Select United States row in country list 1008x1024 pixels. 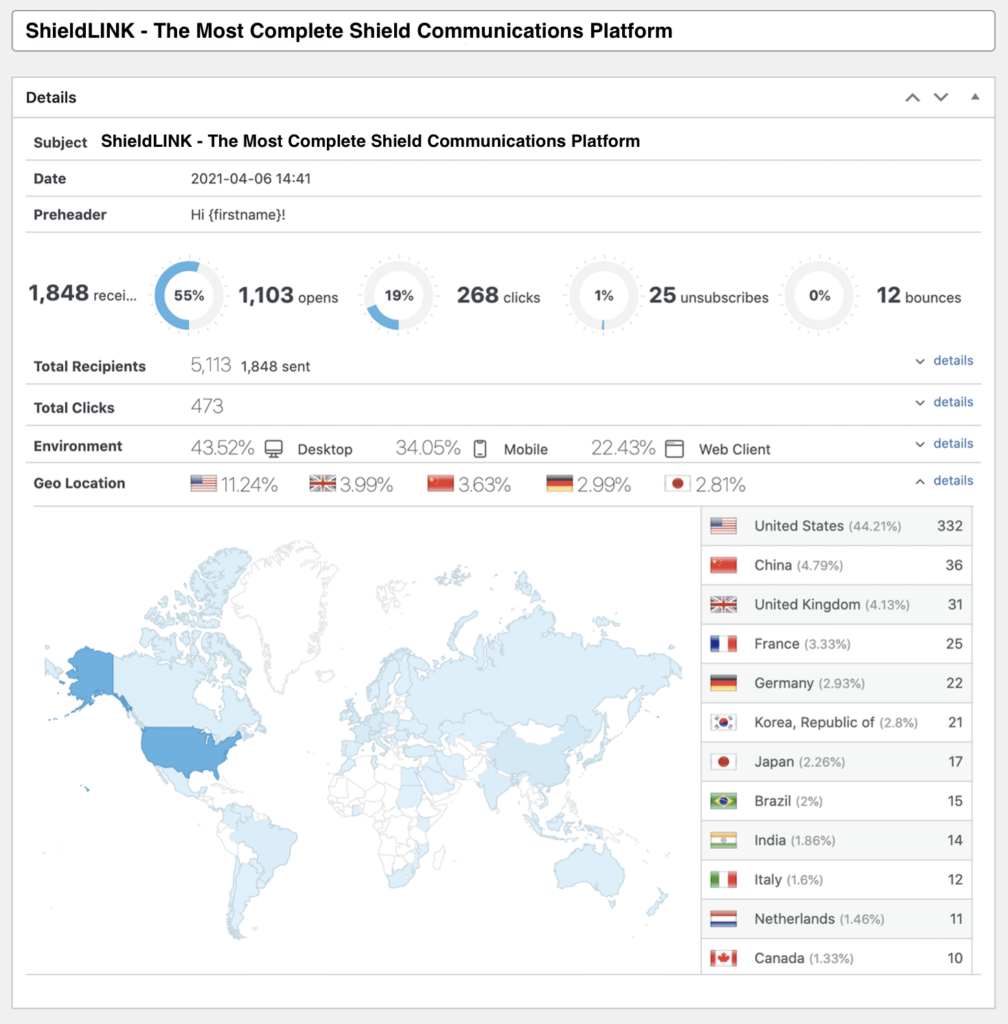pos(836,526)
